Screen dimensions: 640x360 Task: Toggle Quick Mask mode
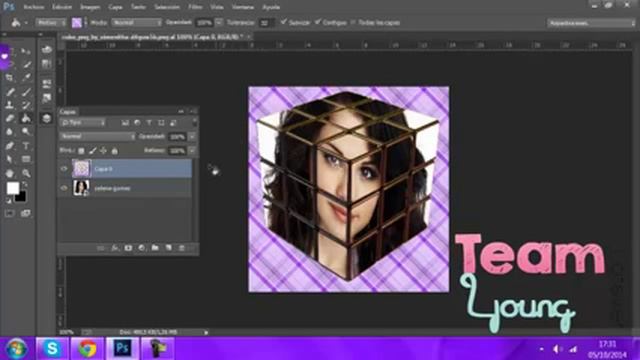click(x=10, y=213)
